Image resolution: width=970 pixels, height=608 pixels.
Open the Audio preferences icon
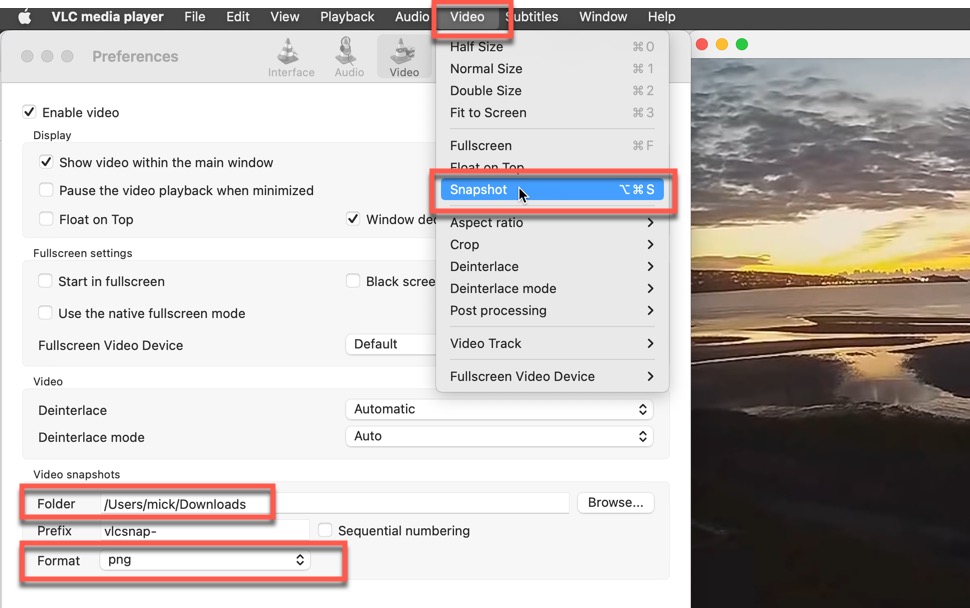[x=348, y=57]
